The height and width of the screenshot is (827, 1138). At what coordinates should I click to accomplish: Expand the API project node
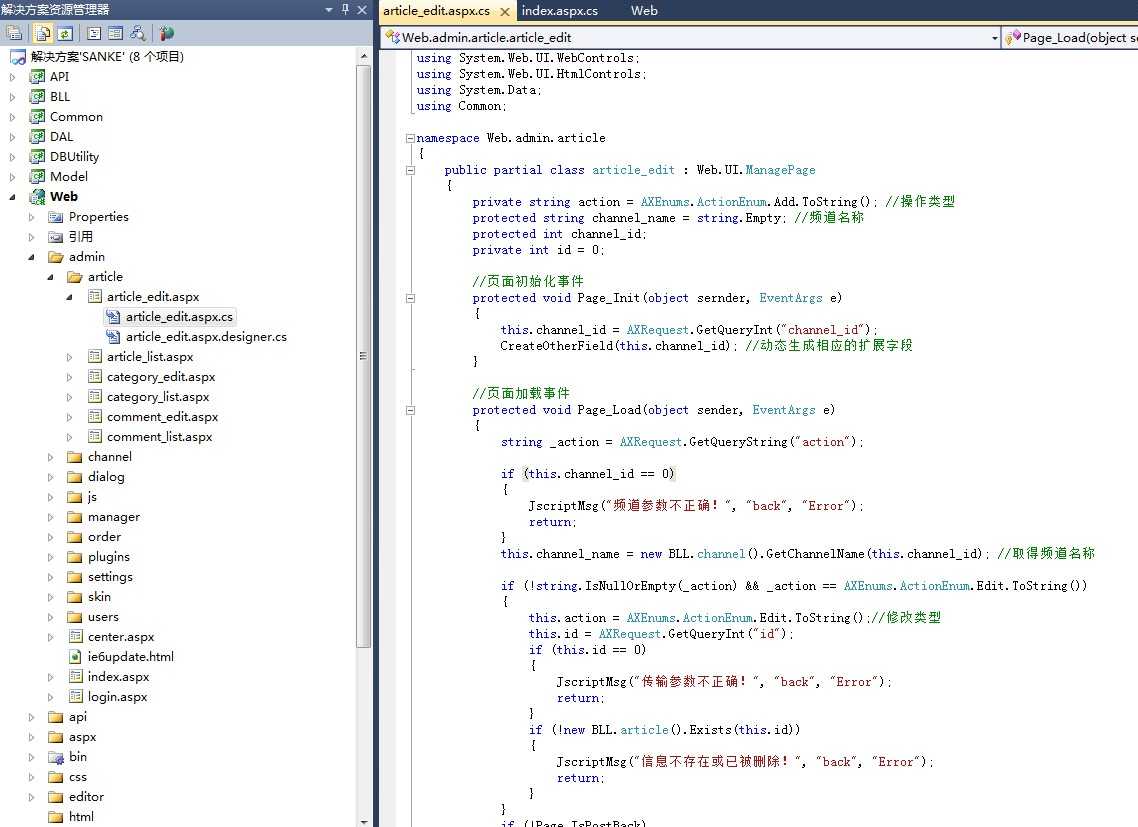pyautogui.click(x=12, y=77)
